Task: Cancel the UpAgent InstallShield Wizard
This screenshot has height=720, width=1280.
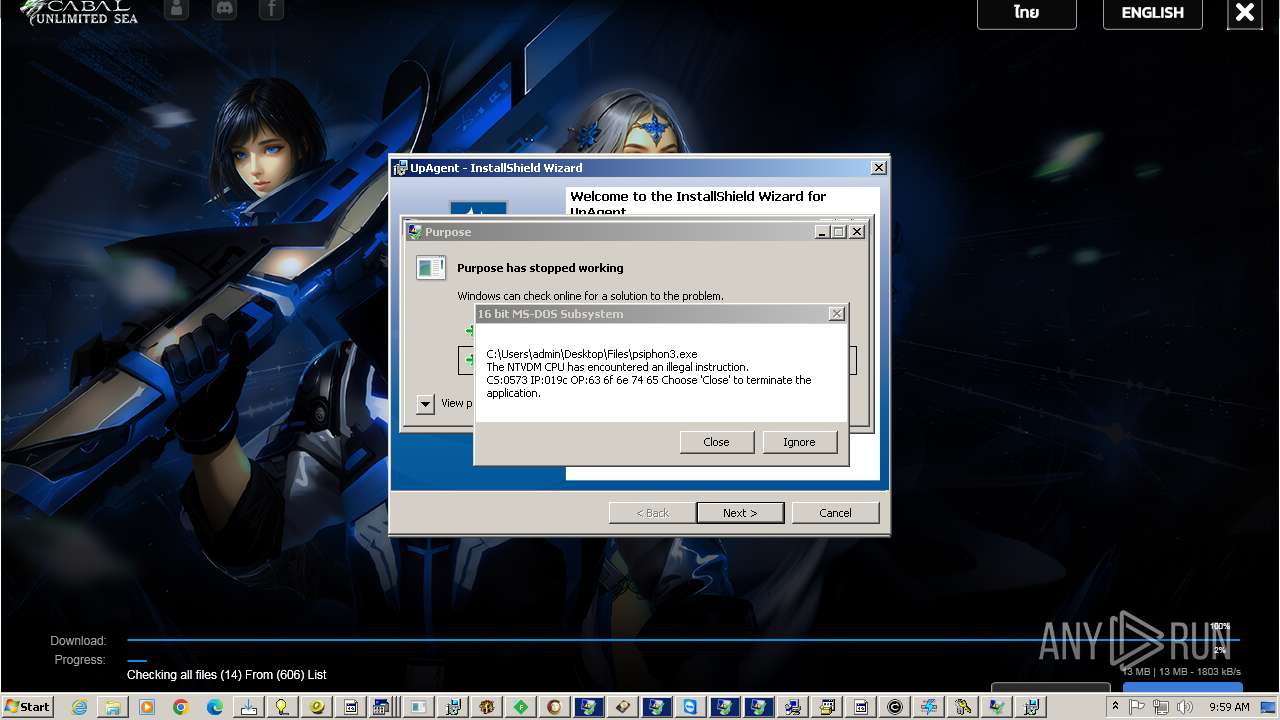Action: [x=835, y=513]
